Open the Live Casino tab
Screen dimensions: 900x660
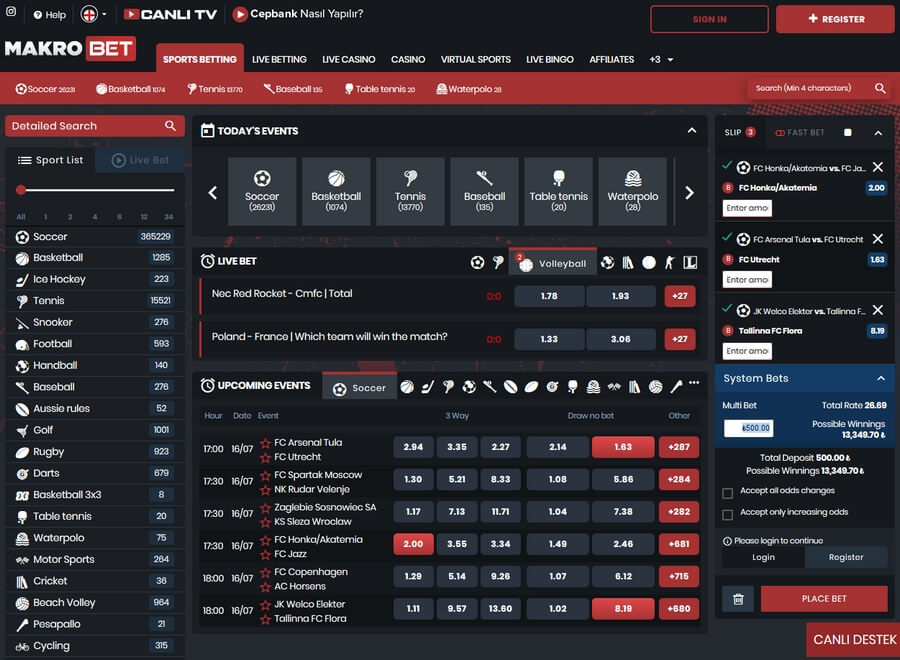[x=348, y=60]
